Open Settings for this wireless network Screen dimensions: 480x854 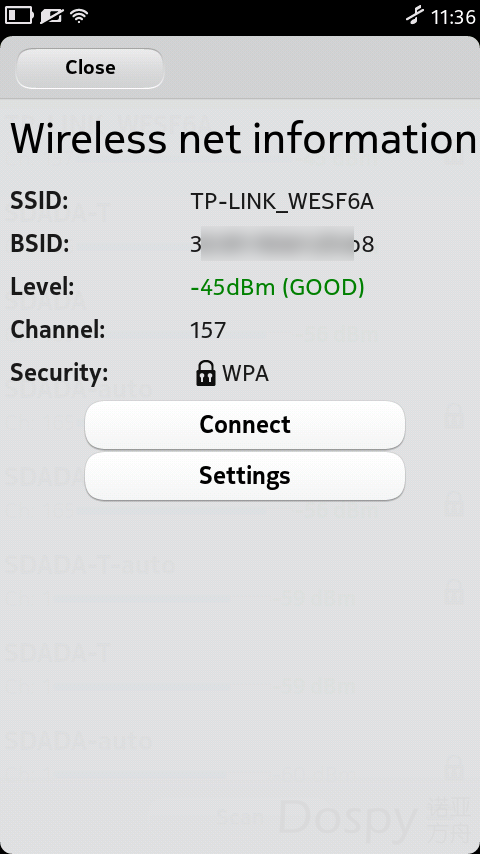pyautogui.click(x=245, y=475)
